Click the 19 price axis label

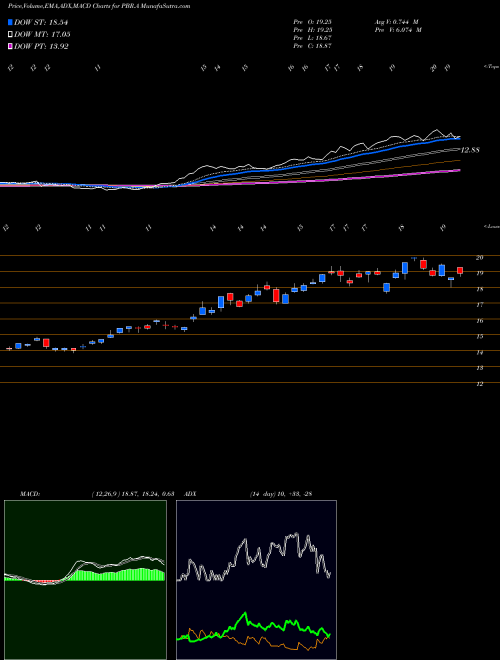click(479, 273)
